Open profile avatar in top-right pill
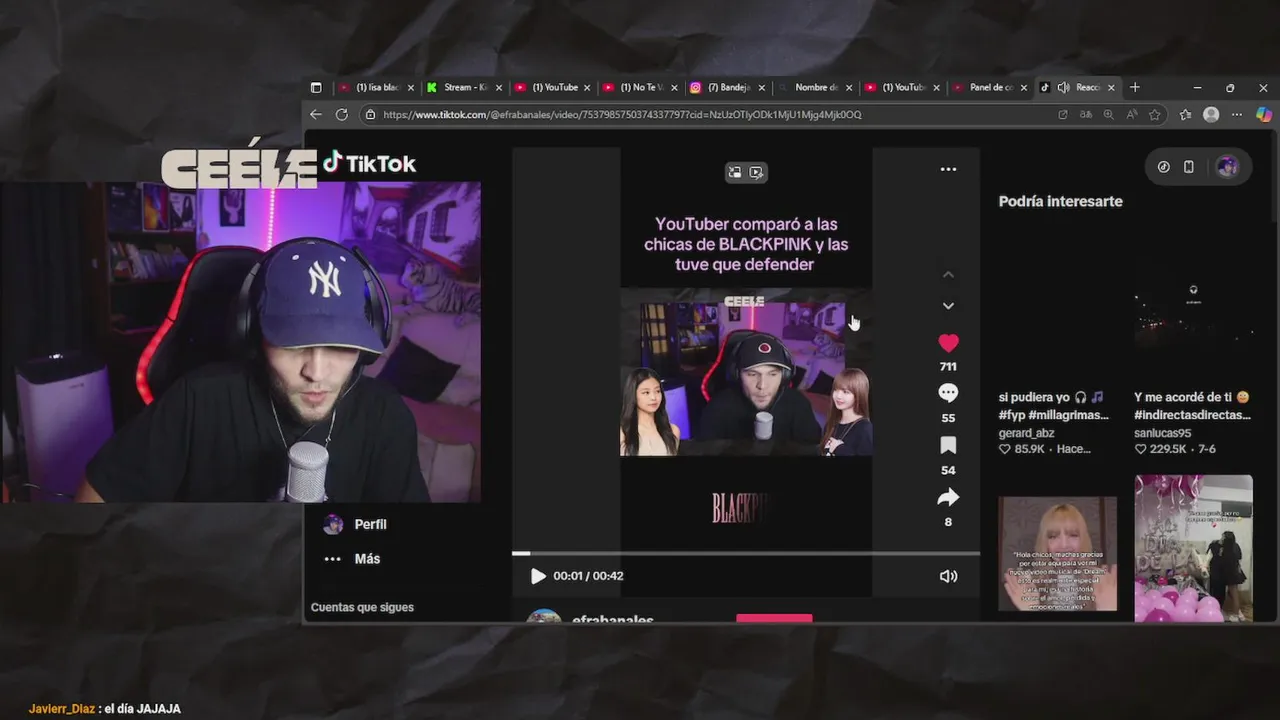The image size is (1280, 720). (1227, 167)
